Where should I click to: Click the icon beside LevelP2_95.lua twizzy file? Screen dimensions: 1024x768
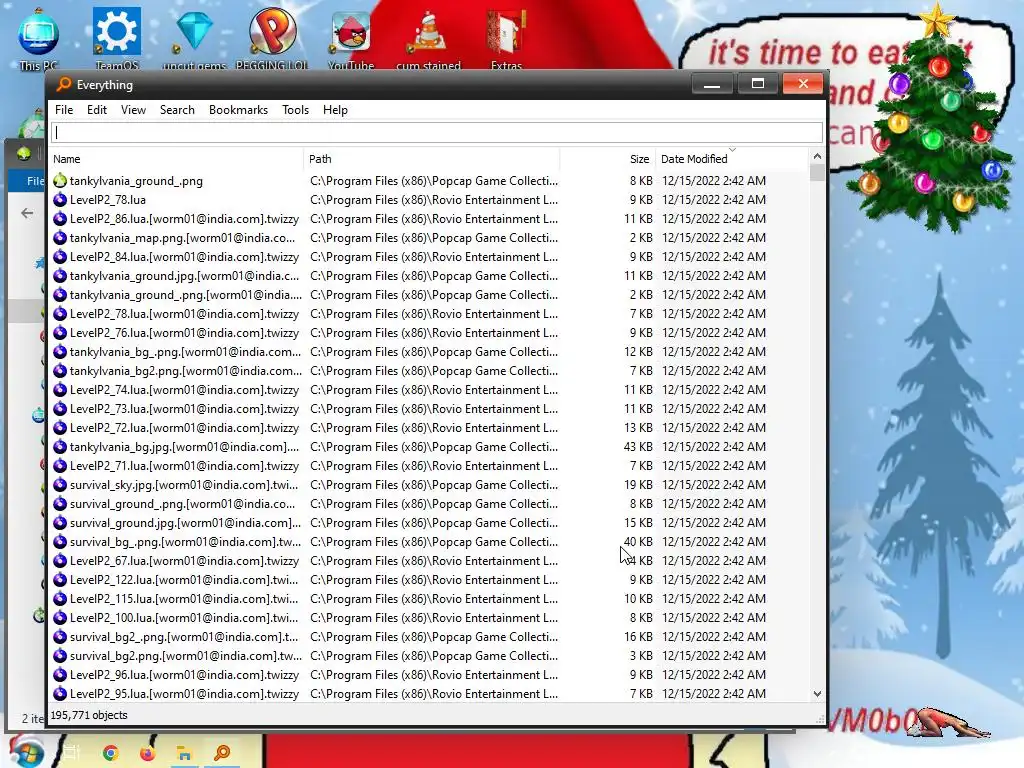(x=60, y=694)
